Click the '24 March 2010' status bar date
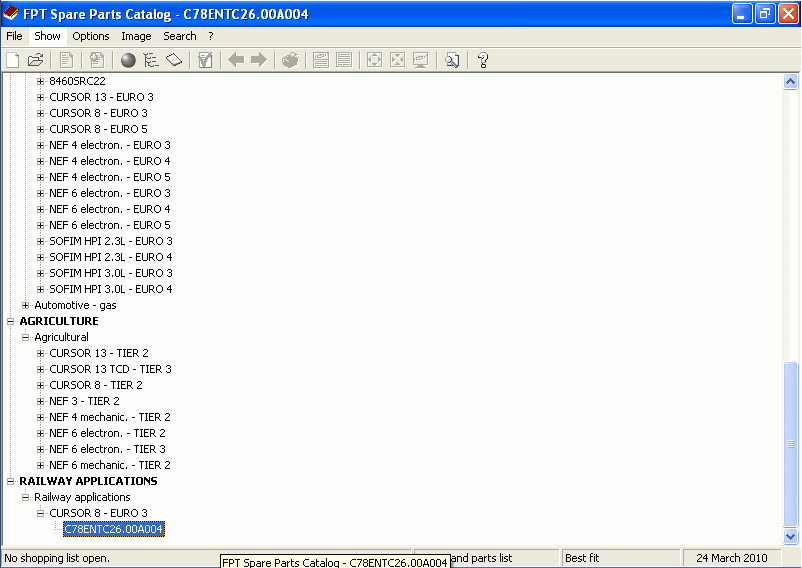The height and width of the screenshot is (568, 802). [731, 558]
